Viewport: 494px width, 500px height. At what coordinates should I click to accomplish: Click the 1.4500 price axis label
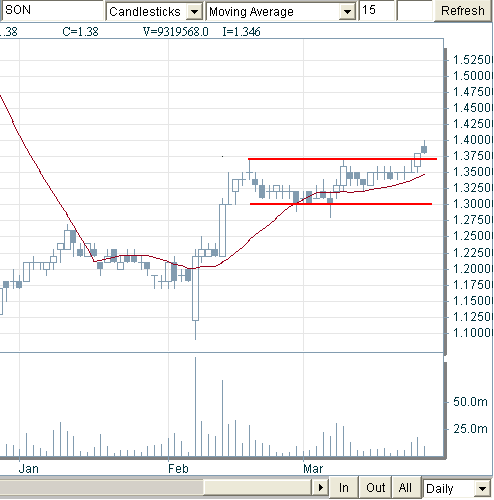(473, 108)
